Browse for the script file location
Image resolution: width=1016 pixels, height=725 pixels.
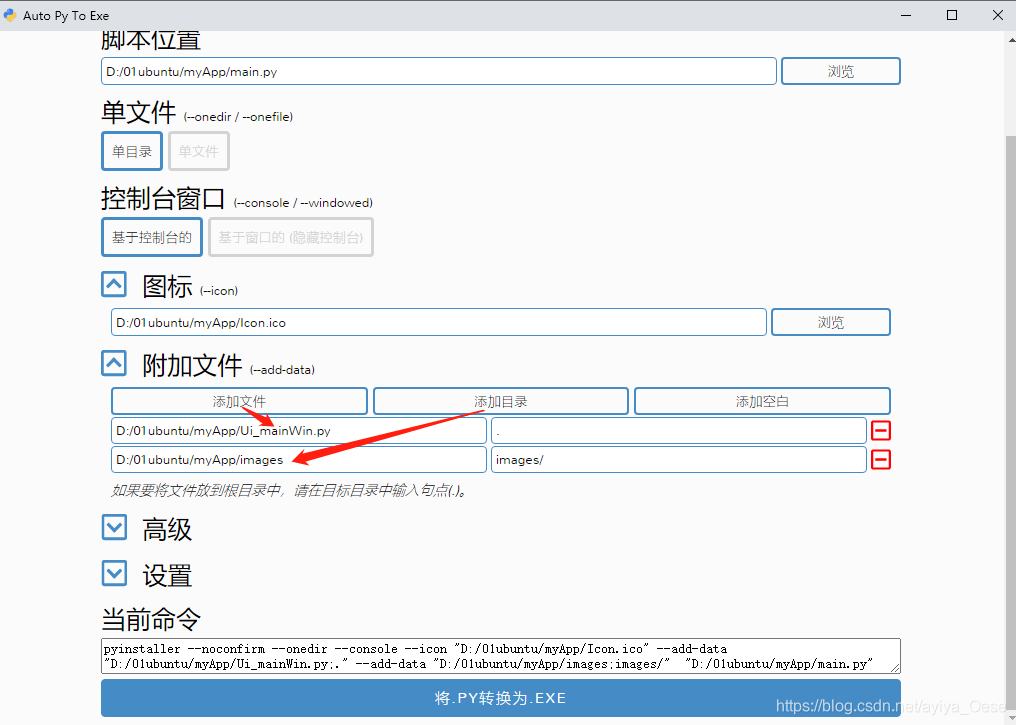click(x=840, y=71)
